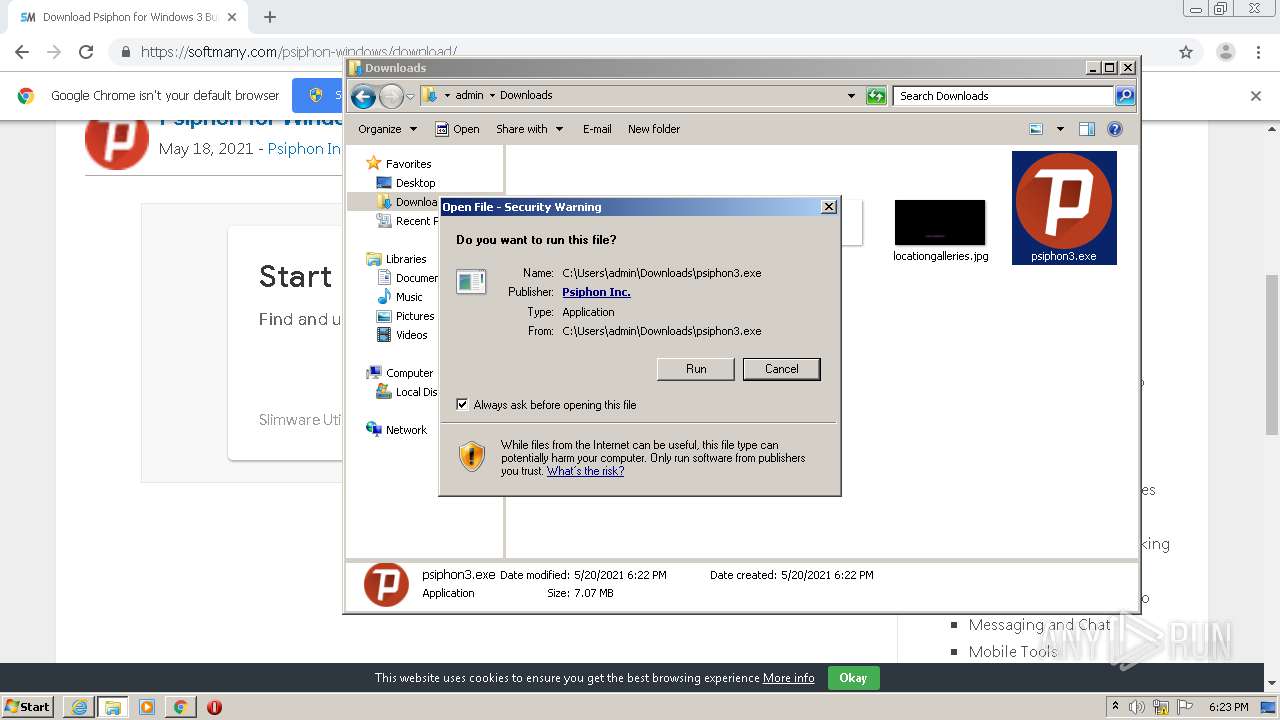Screen dimensions: 1280x720
Task: Accept cookies with Okay button
Action: (x=853, y=678)
